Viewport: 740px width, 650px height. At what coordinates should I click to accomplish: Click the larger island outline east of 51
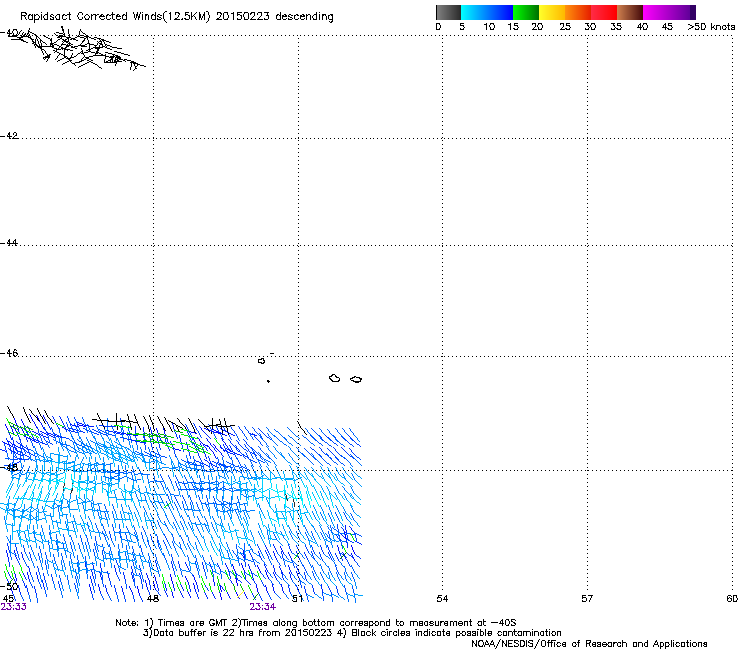[x=335, y=378]
